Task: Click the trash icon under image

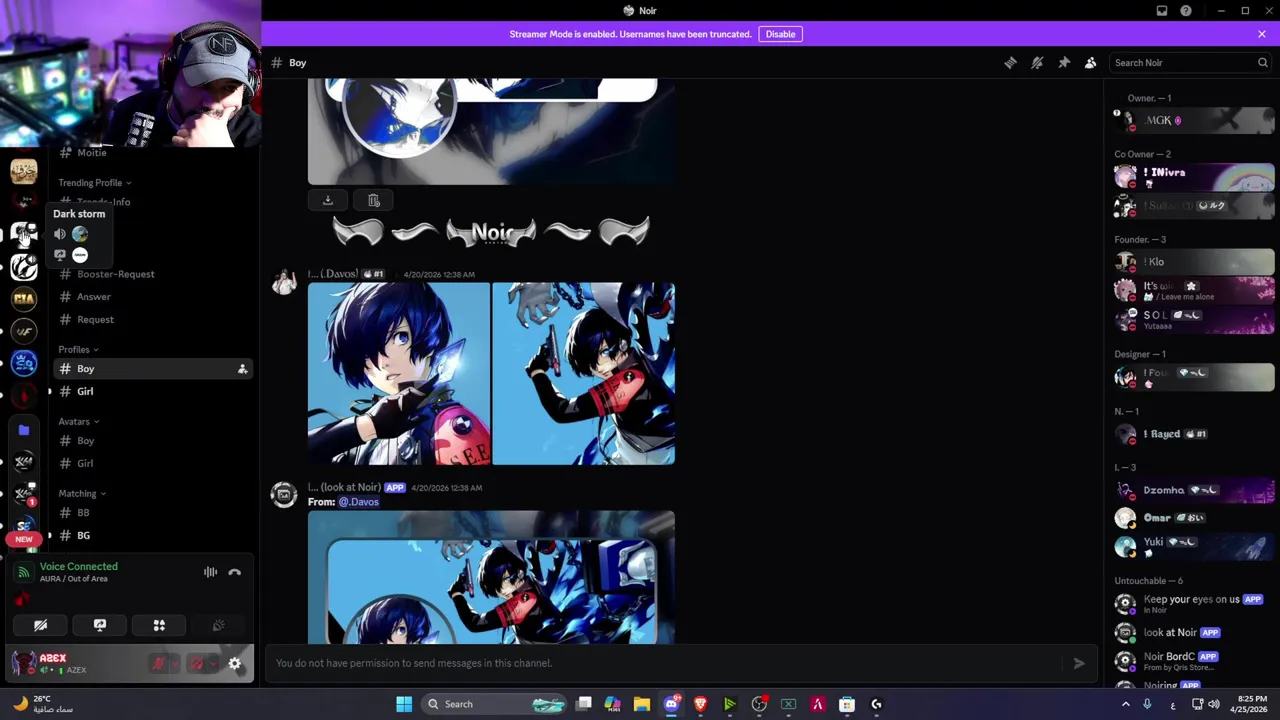Action: click(373, 200)
